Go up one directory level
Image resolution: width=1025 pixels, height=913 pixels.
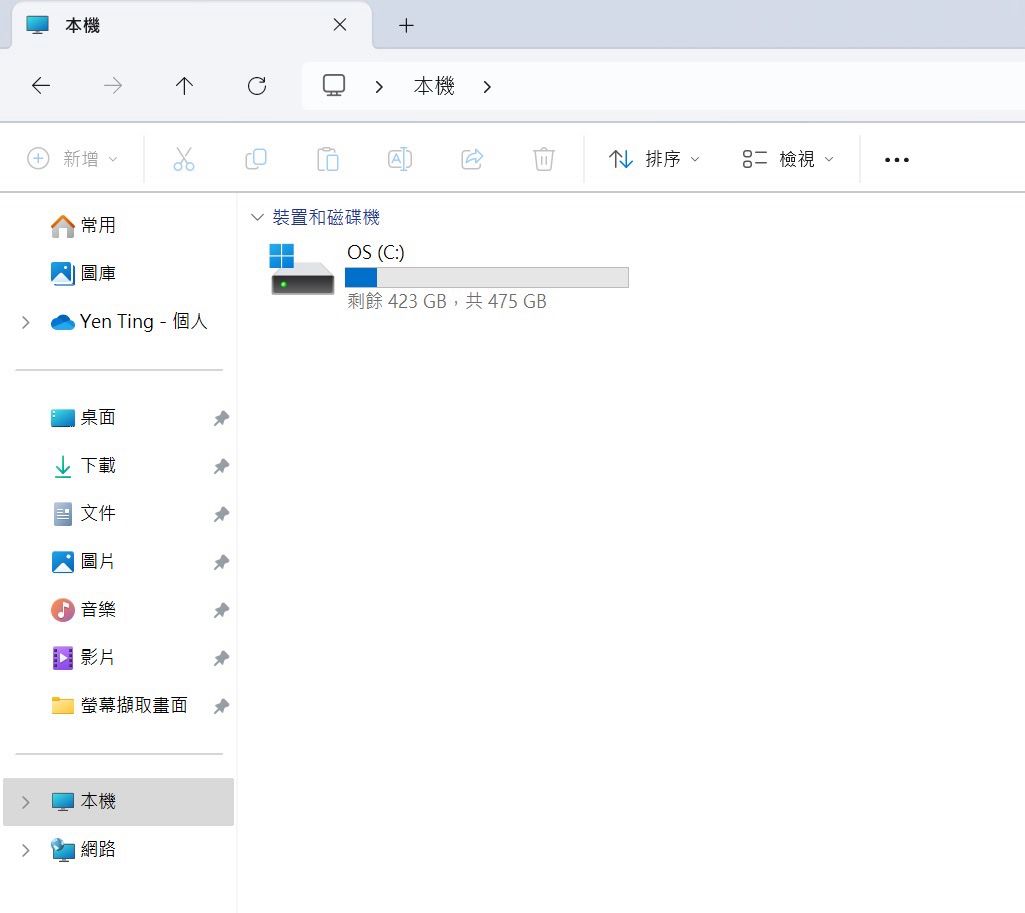tap(184, 86)
